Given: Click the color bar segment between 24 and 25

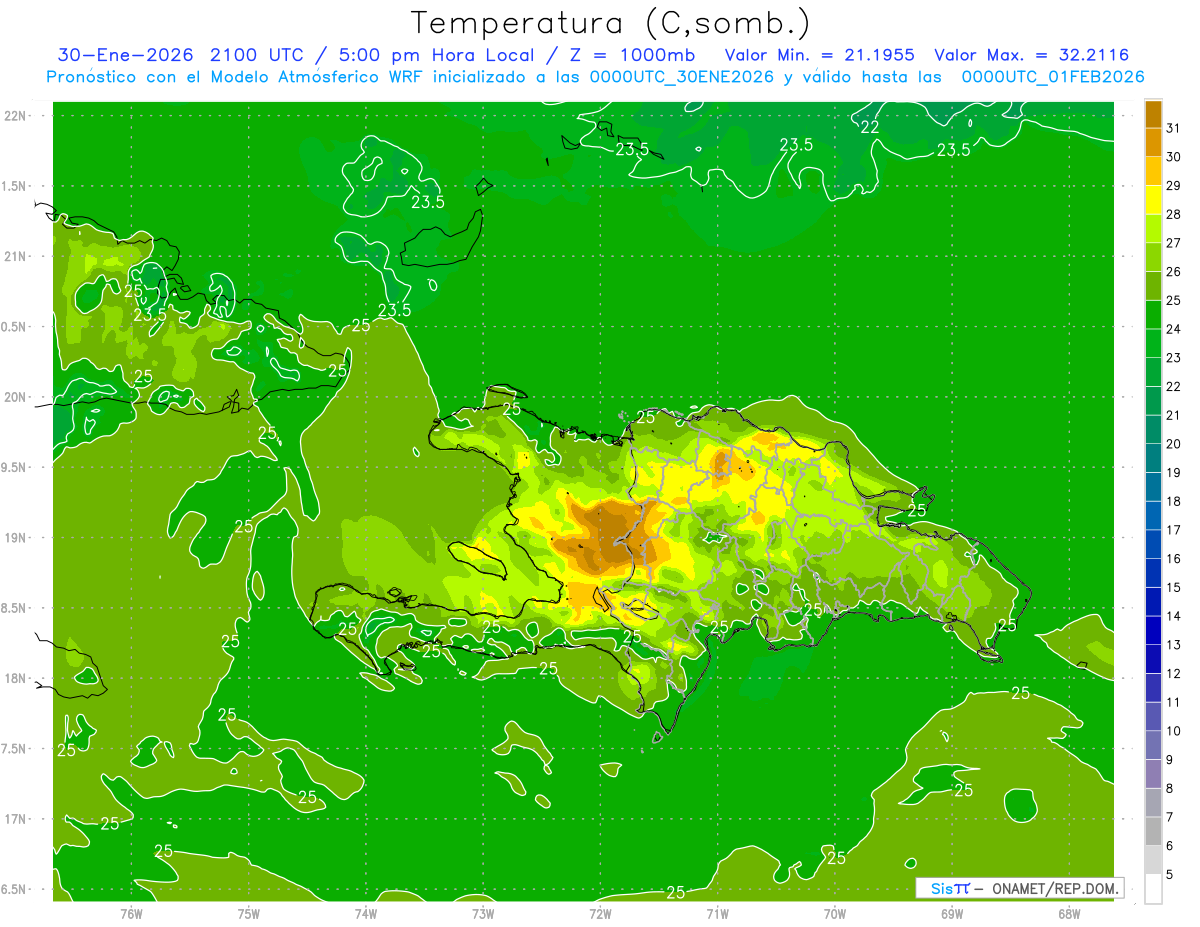Looking at the screenshot, I should (x=1153, y=315).
